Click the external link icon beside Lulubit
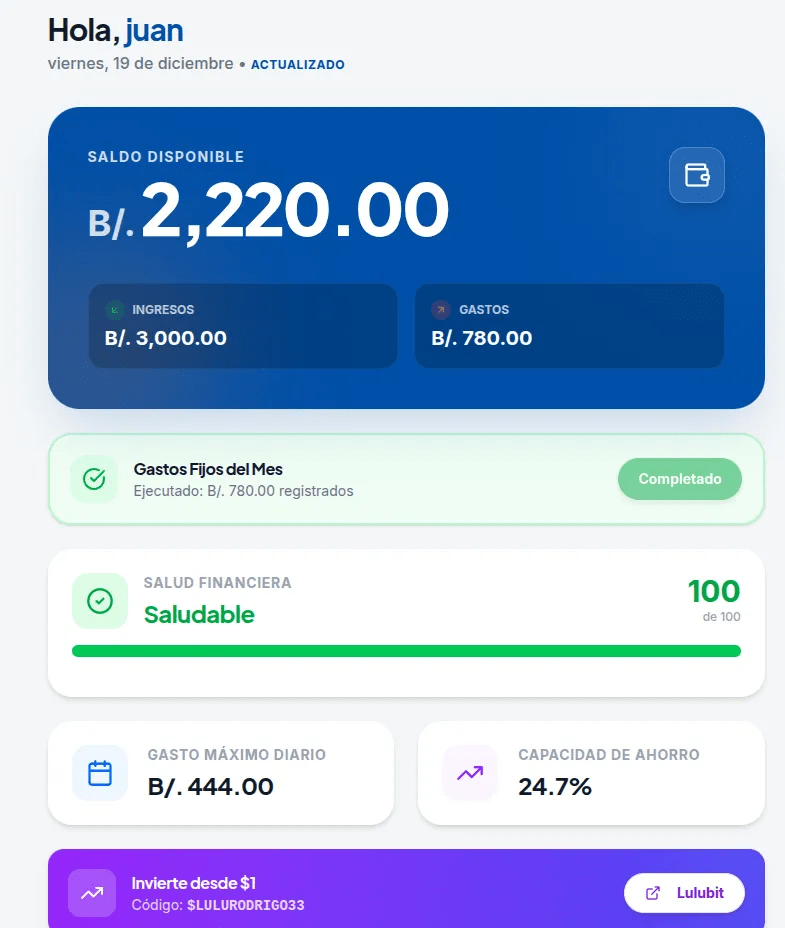The width and height of the screenshot is (785, 928). click(x=653, y=893)
